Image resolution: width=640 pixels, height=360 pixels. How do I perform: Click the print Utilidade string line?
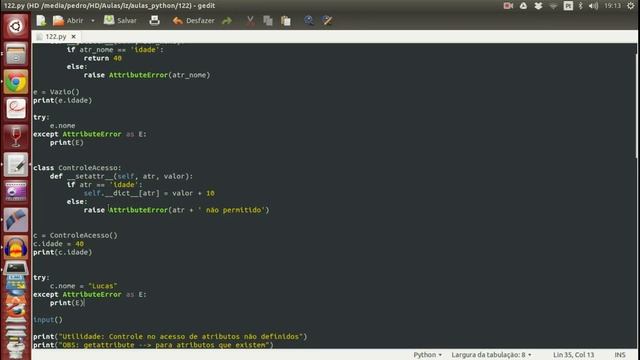[x=170, y=336]
